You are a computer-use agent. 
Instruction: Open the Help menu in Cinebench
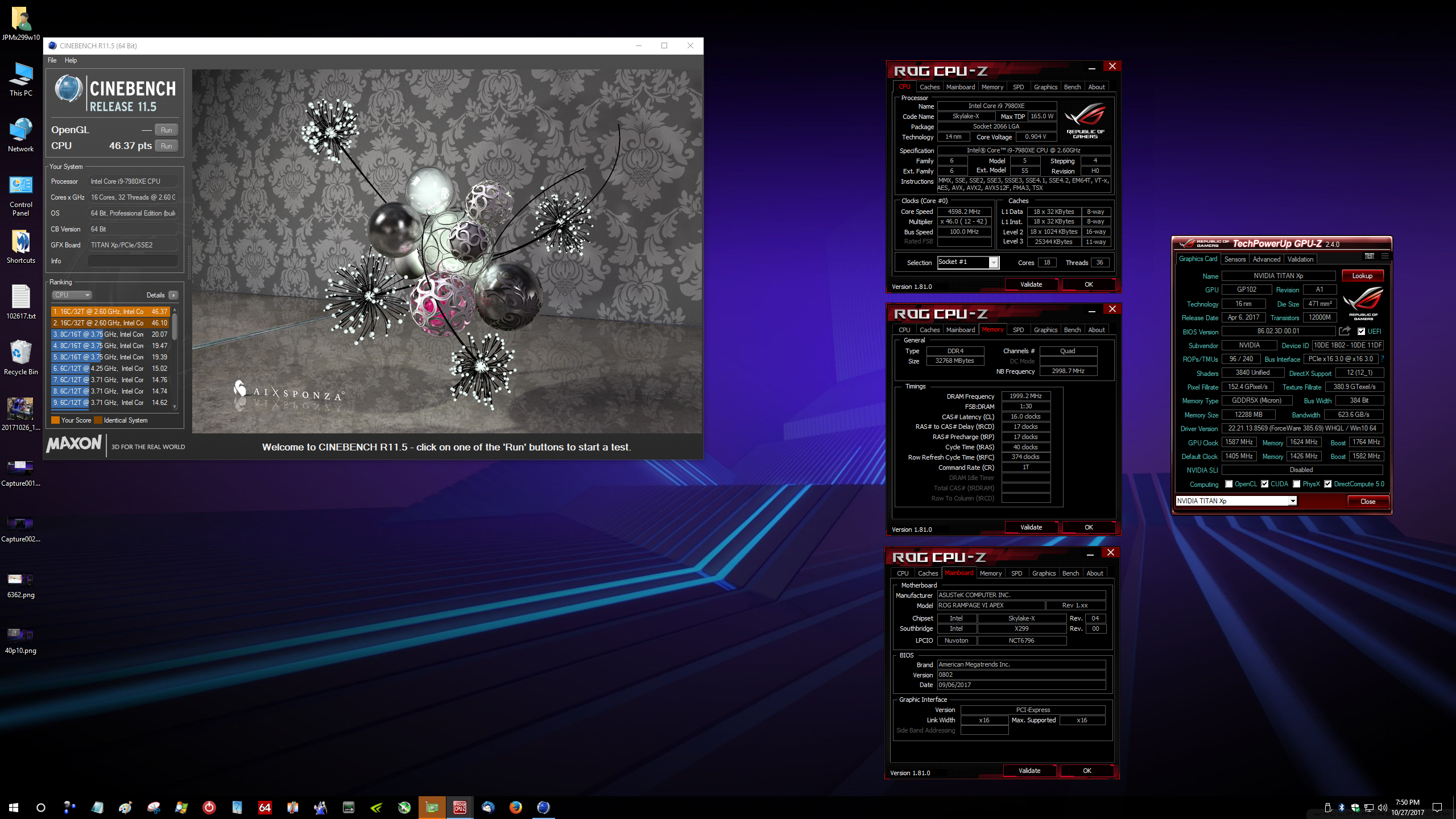[71, 60]
